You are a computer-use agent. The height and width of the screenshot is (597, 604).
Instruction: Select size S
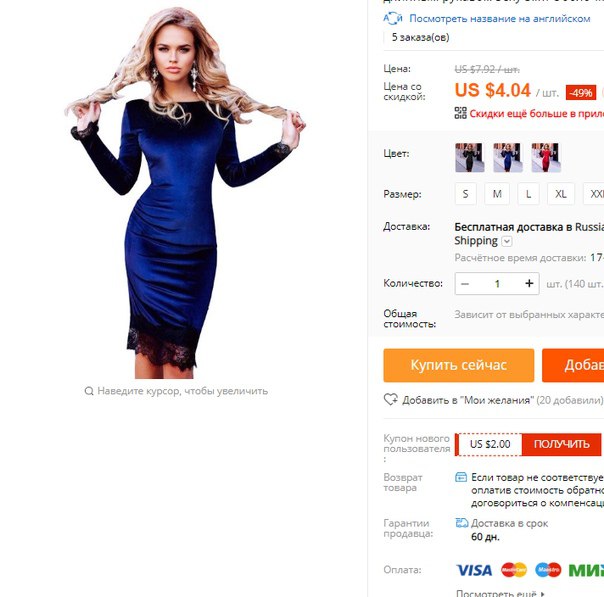tap(465, 194)
